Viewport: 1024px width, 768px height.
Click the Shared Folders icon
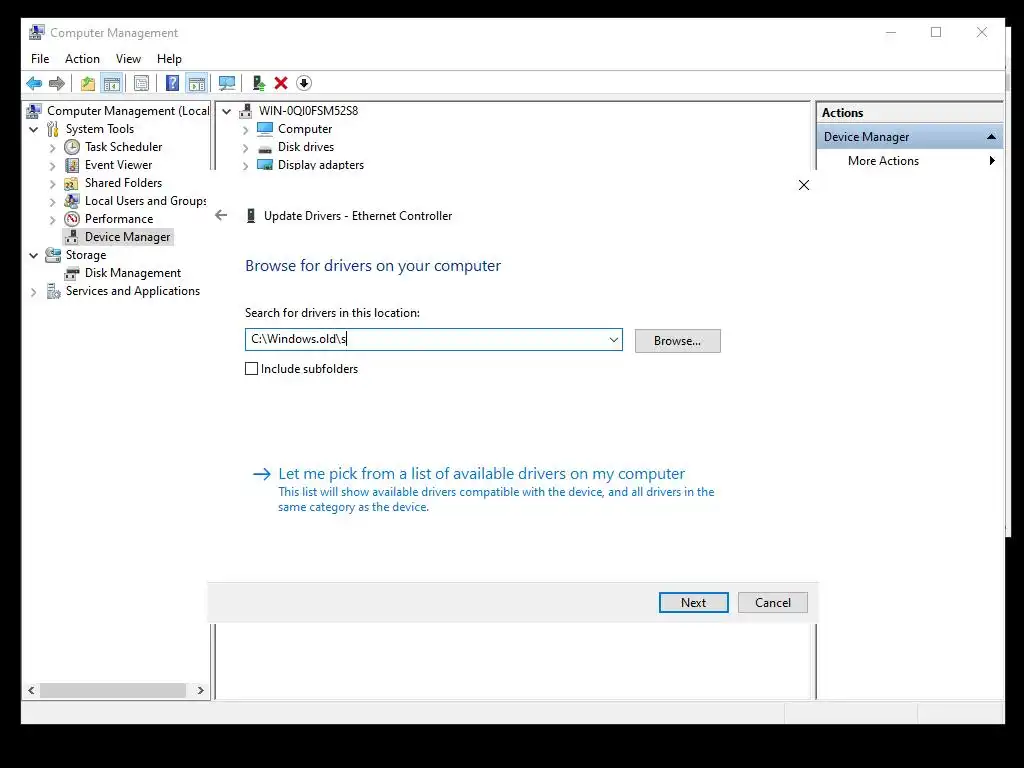[71, 183]
